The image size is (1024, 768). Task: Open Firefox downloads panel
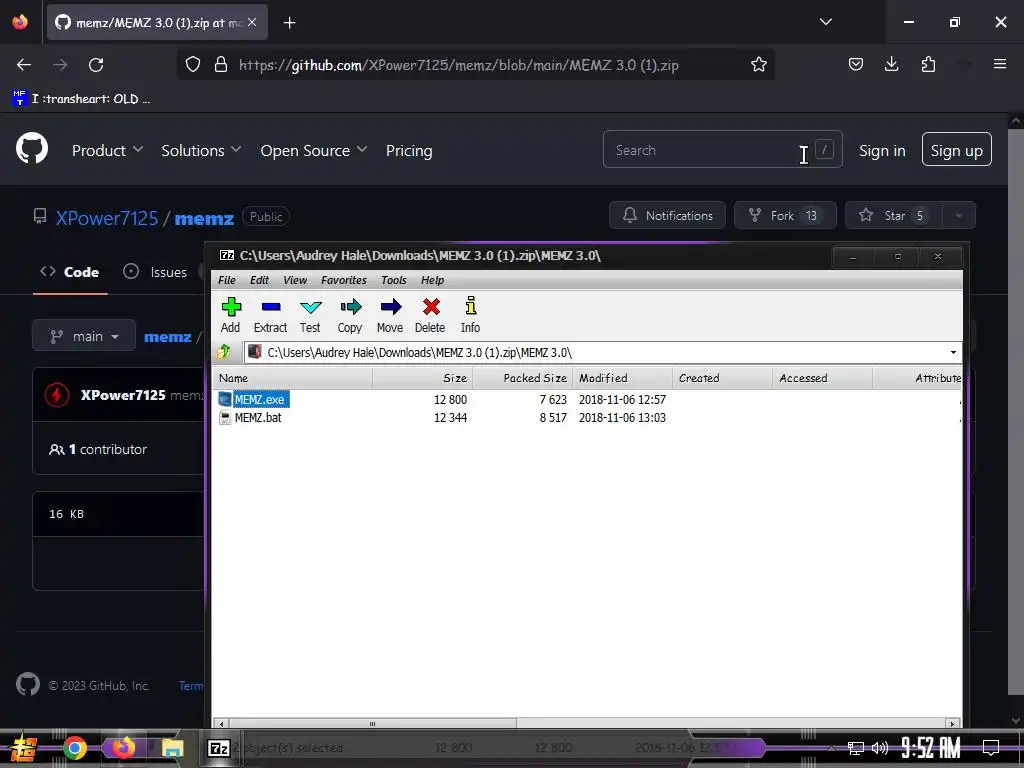tap(891, 64)
